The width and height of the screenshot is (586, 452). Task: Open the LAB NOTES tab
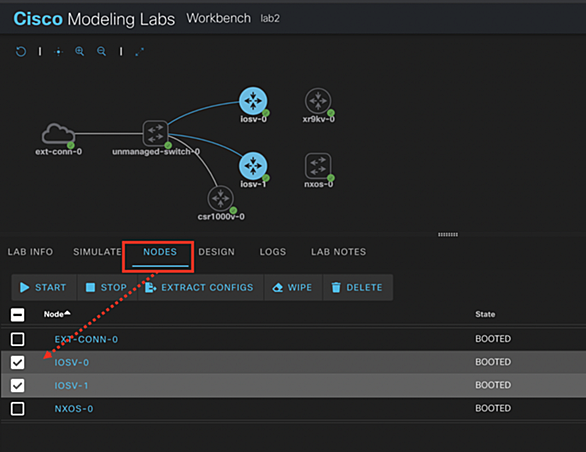tap(339, 252)
